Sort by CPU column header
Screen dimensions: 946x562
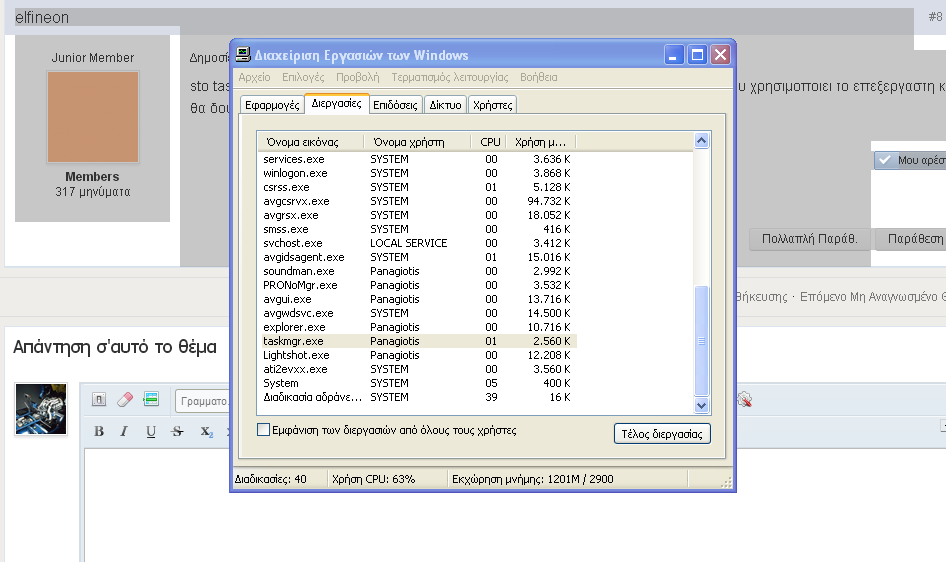(x=489, y=142)
